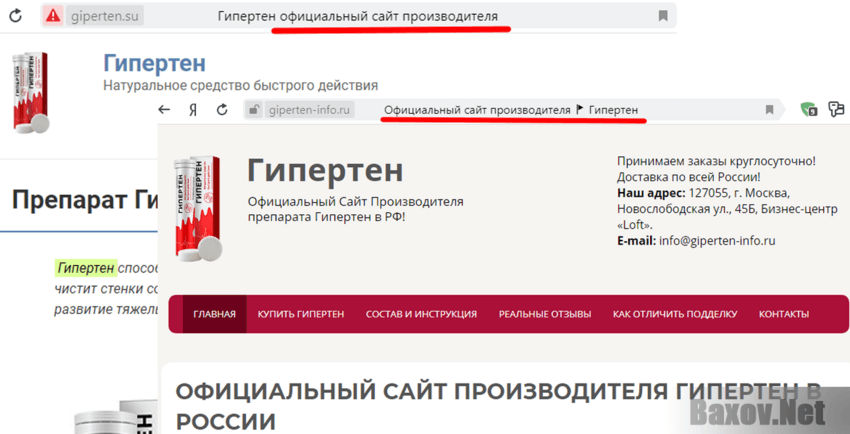Click 'Принимаем заказы круглосуточно!' text

[x=716, y=161]
